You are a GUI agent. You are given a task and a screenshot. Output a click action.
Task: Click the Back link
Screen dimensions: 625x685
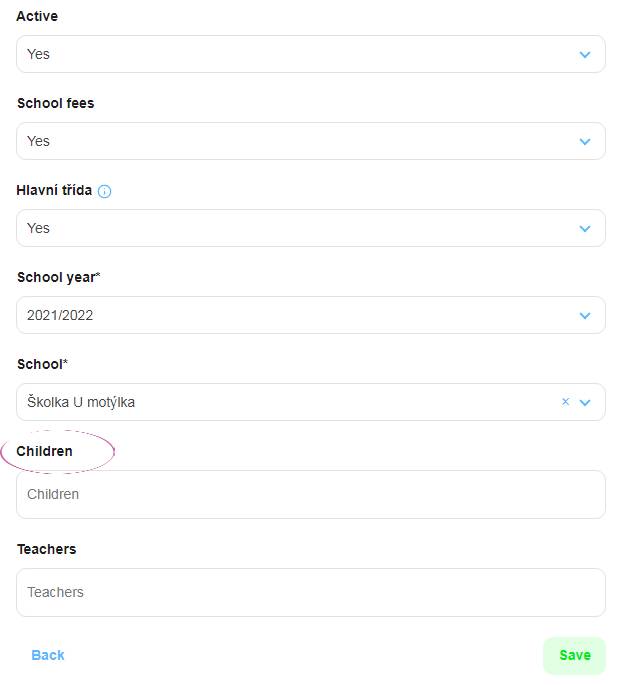[48, 655]
